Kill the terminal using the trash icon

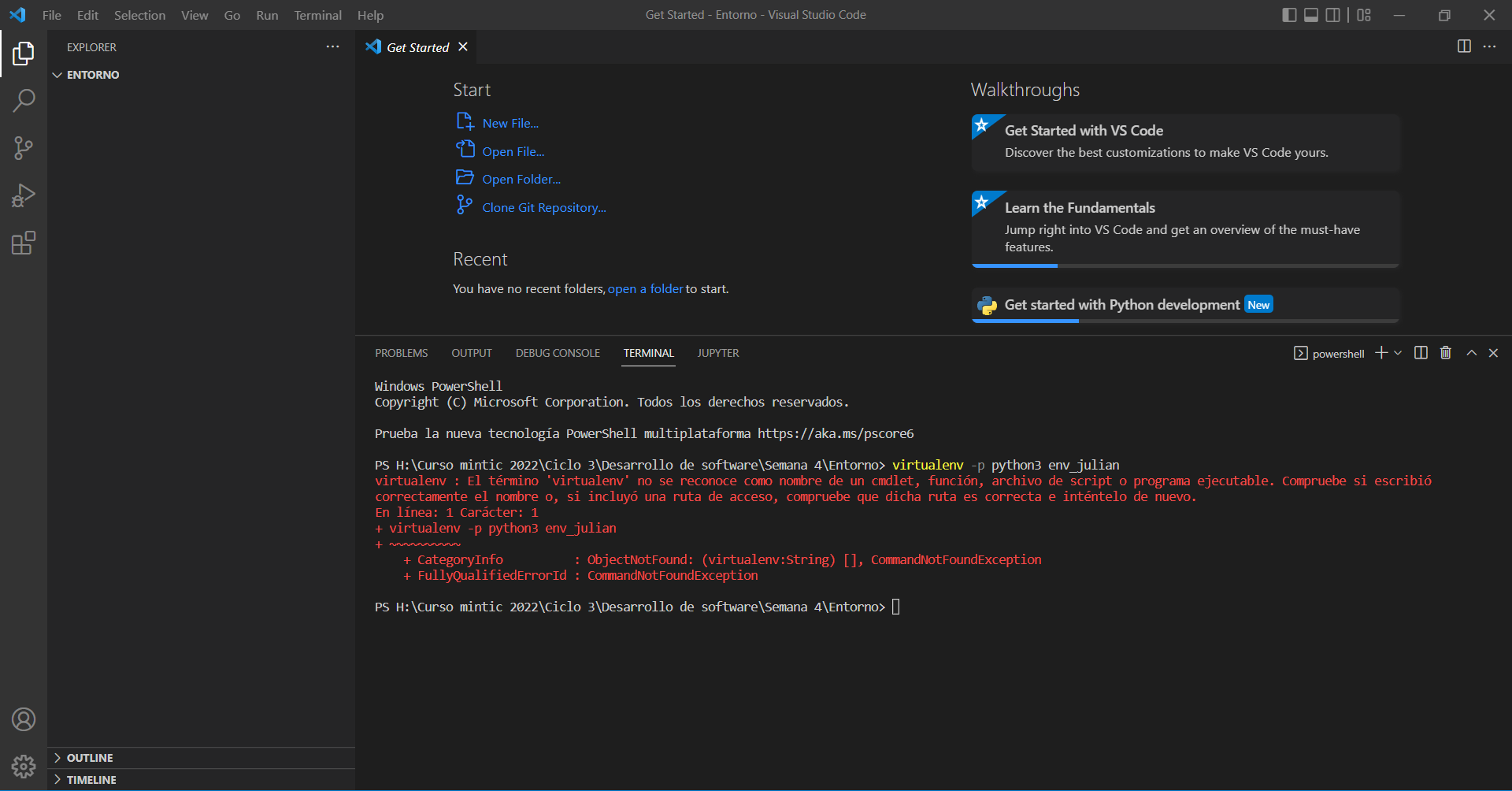click(1445, 352)
